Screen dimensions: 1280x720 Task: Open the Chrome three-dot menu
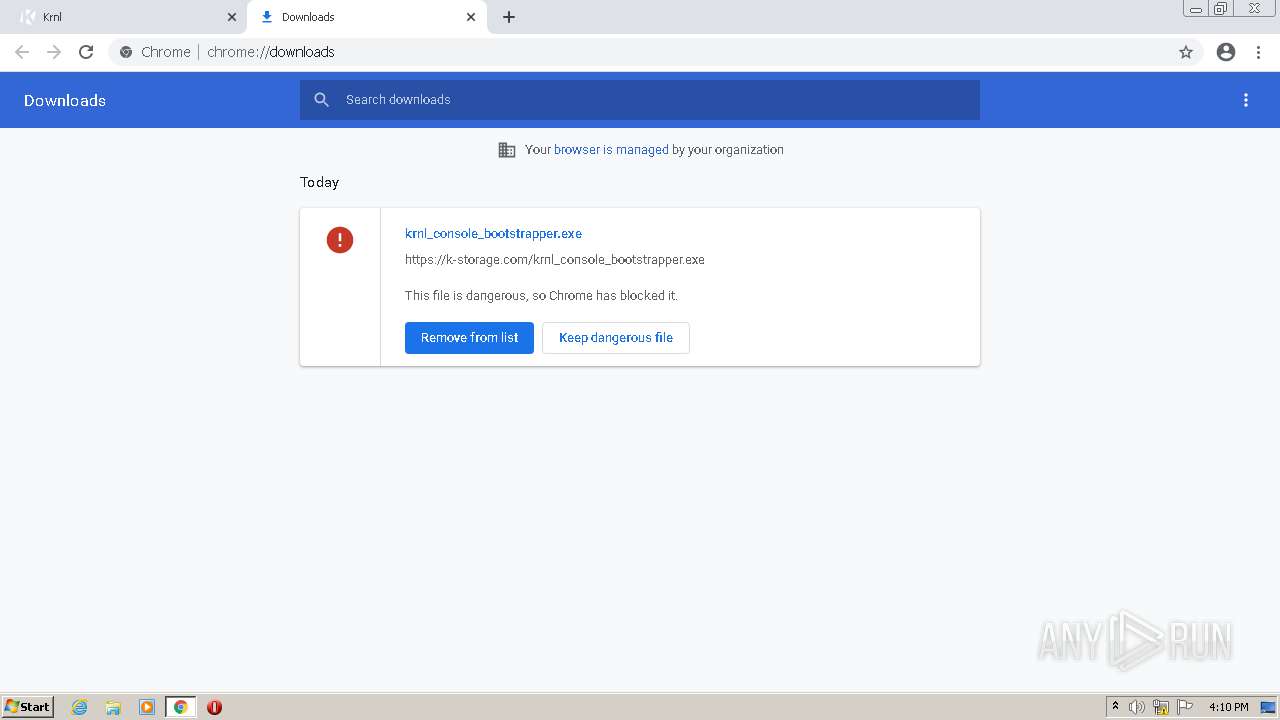click(x=1259, y=52)
